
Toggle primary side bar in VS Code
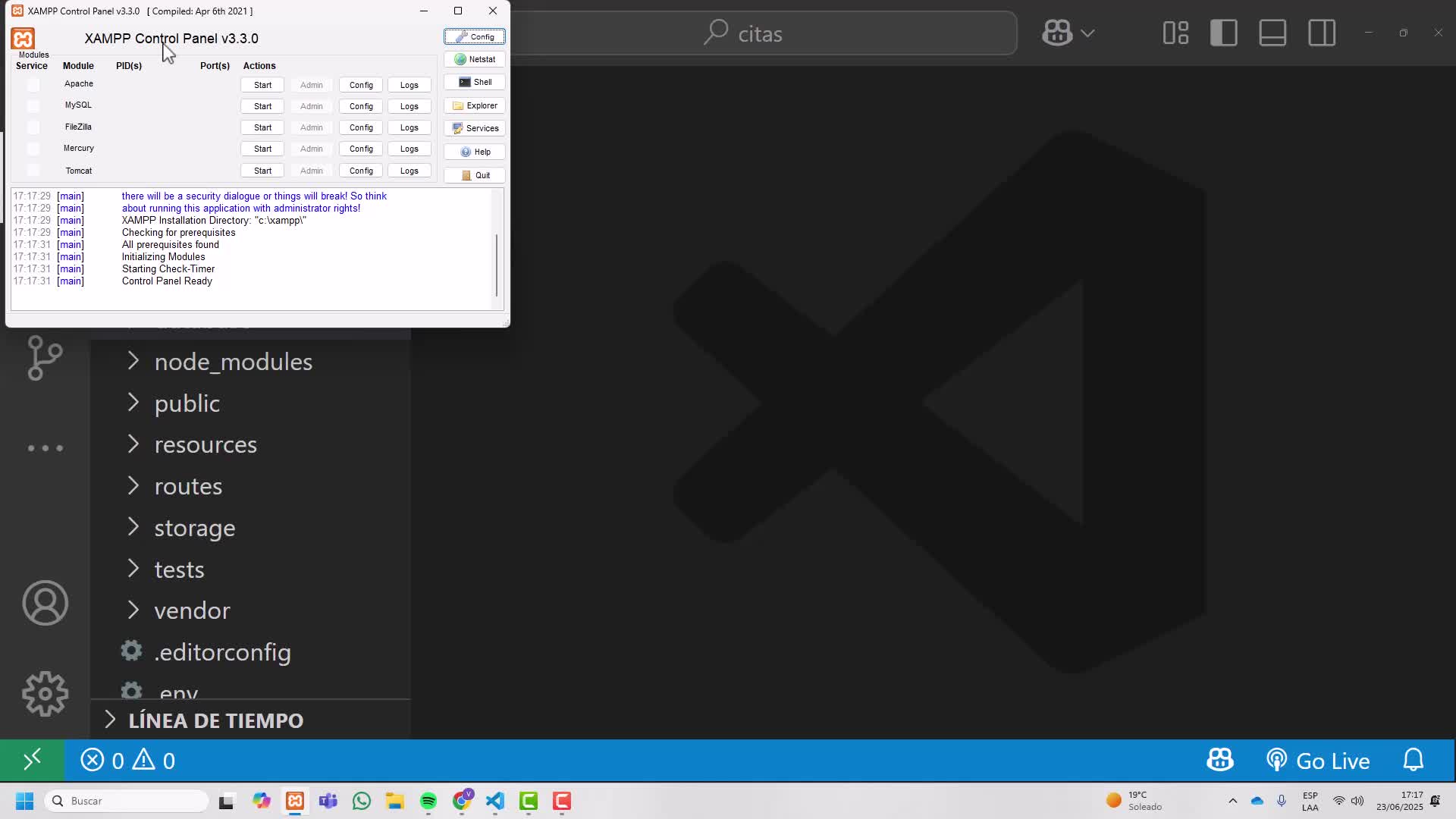[1224, 33]
